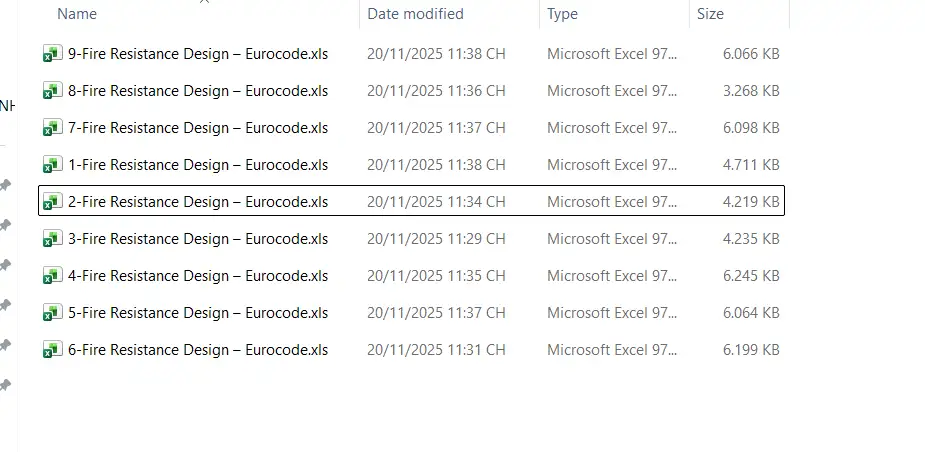
Task: Sort files by Date modified column
Action: pos(415,14)
